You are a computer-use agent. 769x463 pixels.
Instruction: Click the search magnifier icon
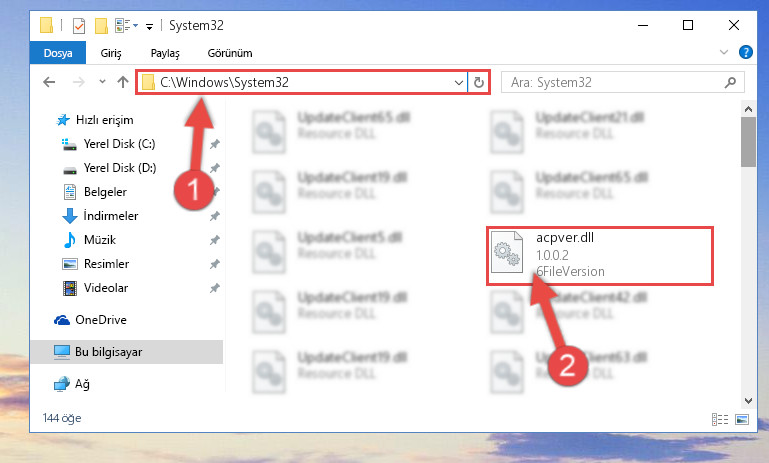point(730,82)
